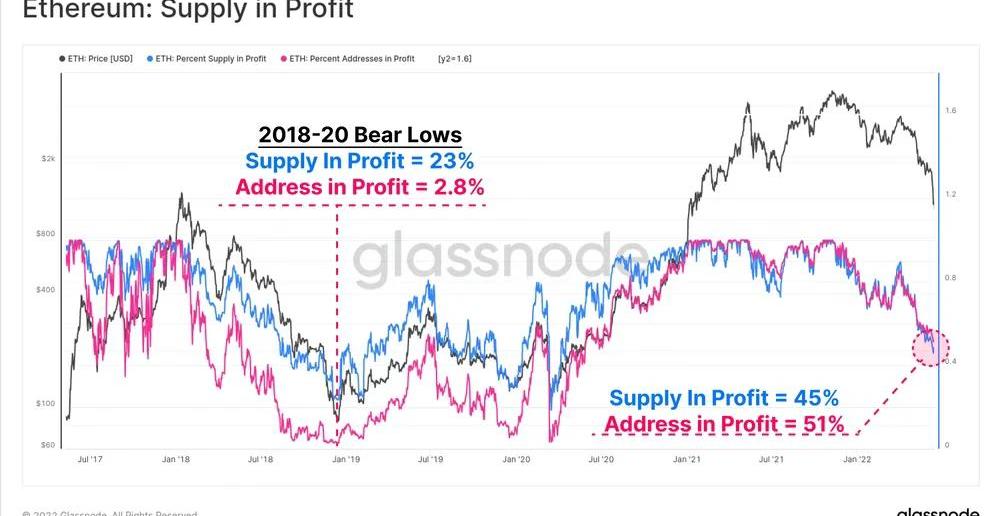Screen dimensions: 1000x516
Task: Click the Jul '20 x-axis date label
Action: (601, 459)
